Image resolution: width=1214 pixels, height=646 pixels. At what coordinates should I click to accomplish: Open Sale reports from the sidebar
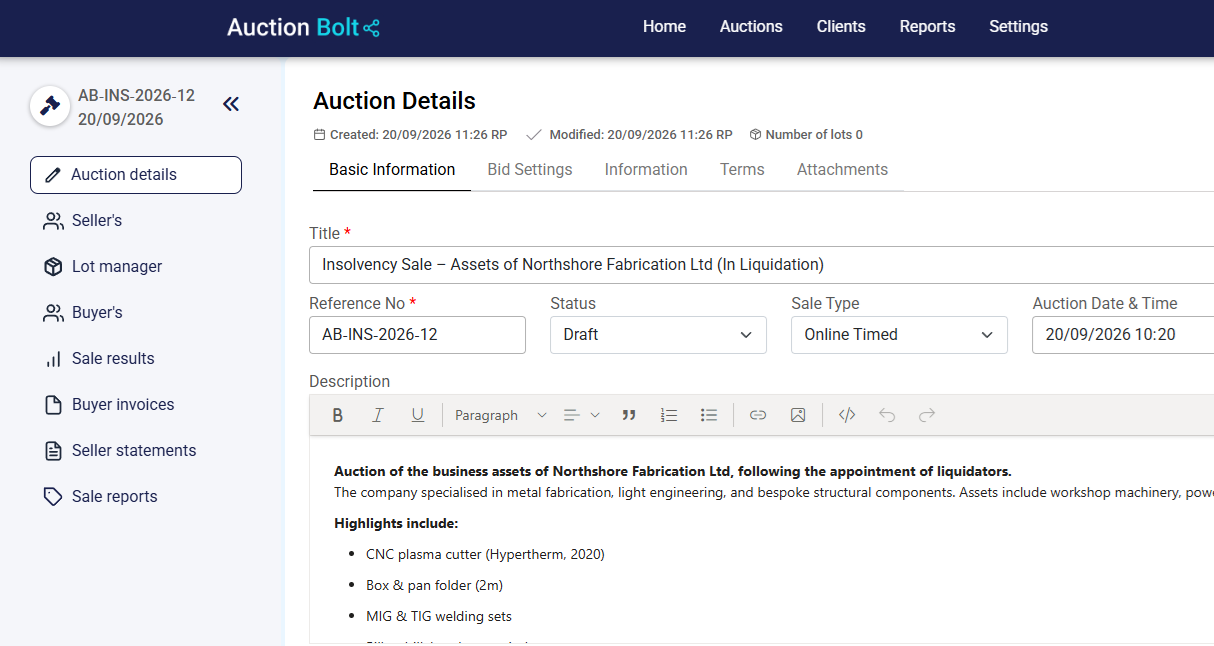click(x=136, y=497)
